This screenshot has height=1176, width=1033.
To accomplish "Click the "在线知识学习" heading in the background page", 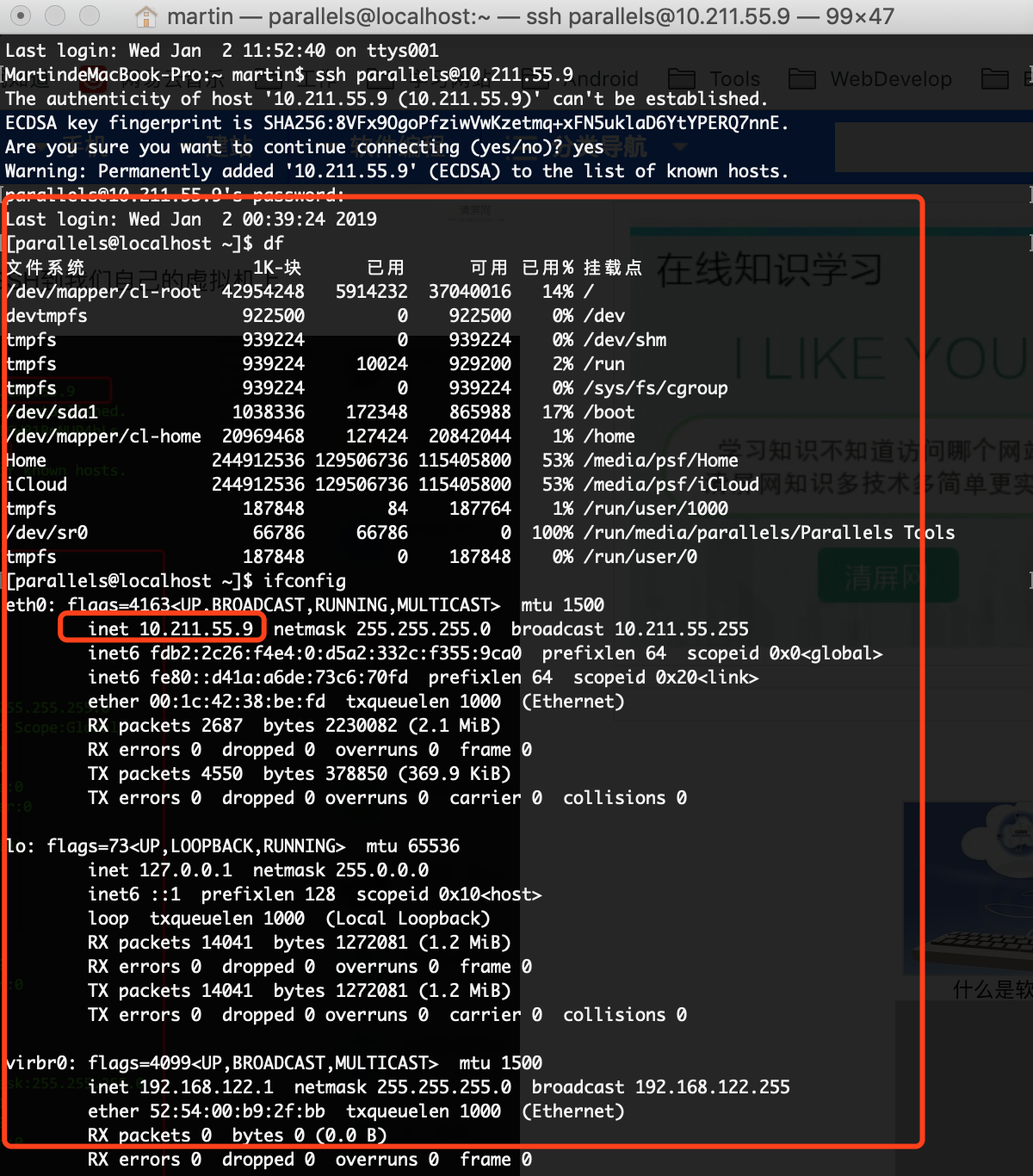I will pyautogui.click(x=770, y=269).
